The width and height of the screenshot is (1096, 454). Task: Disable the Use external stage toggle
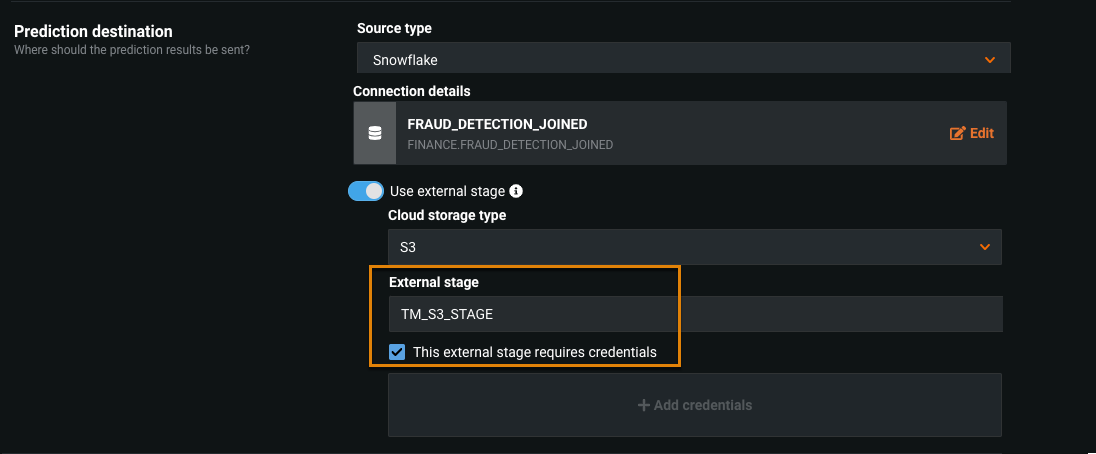coord(366,191)
